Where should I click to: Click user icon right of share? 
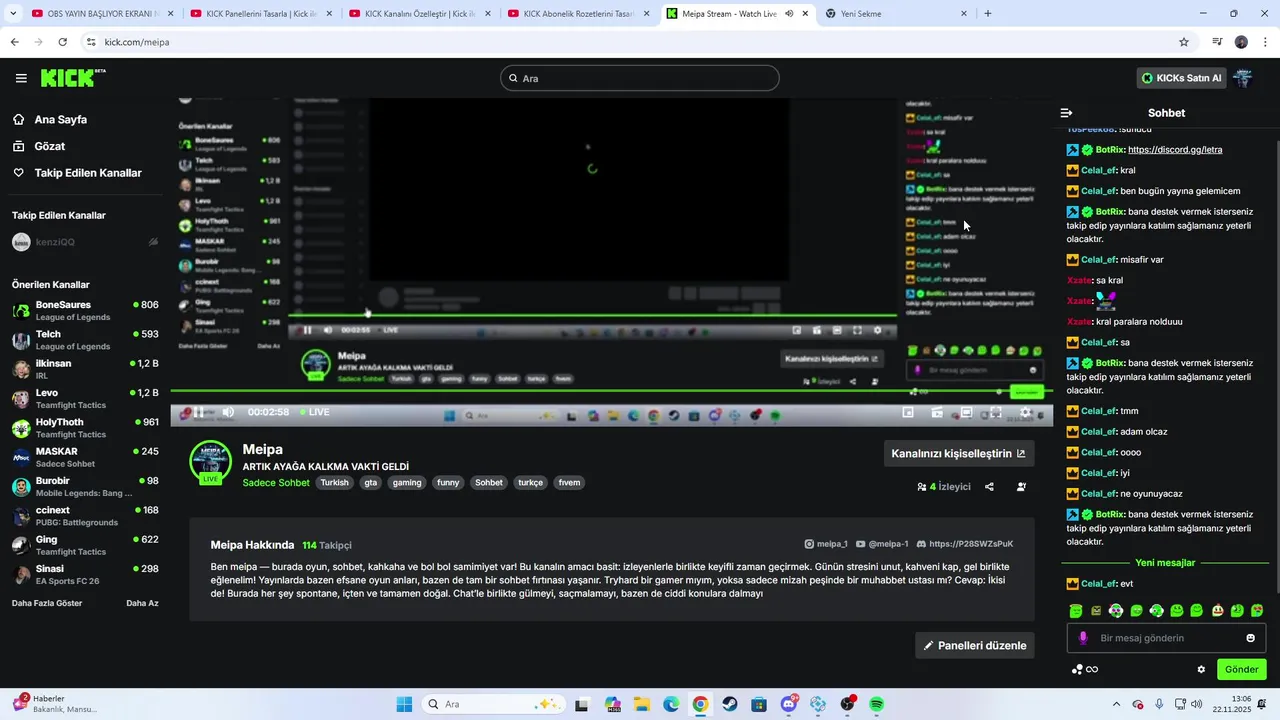[x=1021, y=487]
